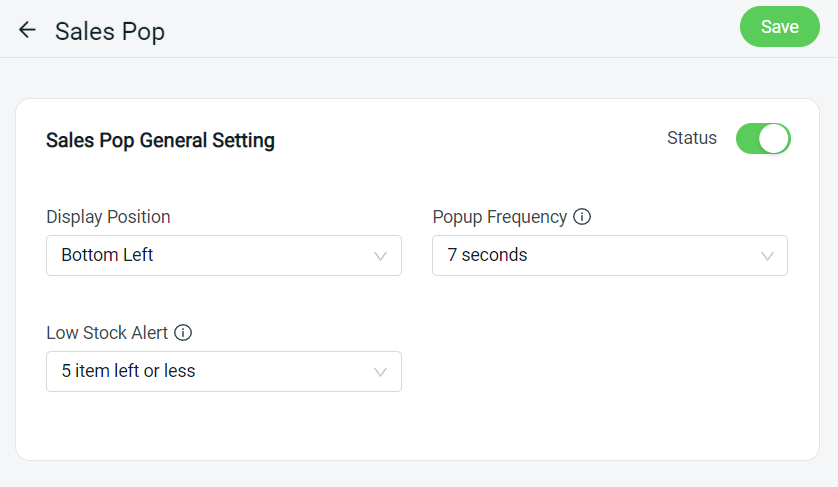This screenshot has height=487, width=838.
Task: Select the Bottom Left value text
Action: tap(107, 255)
